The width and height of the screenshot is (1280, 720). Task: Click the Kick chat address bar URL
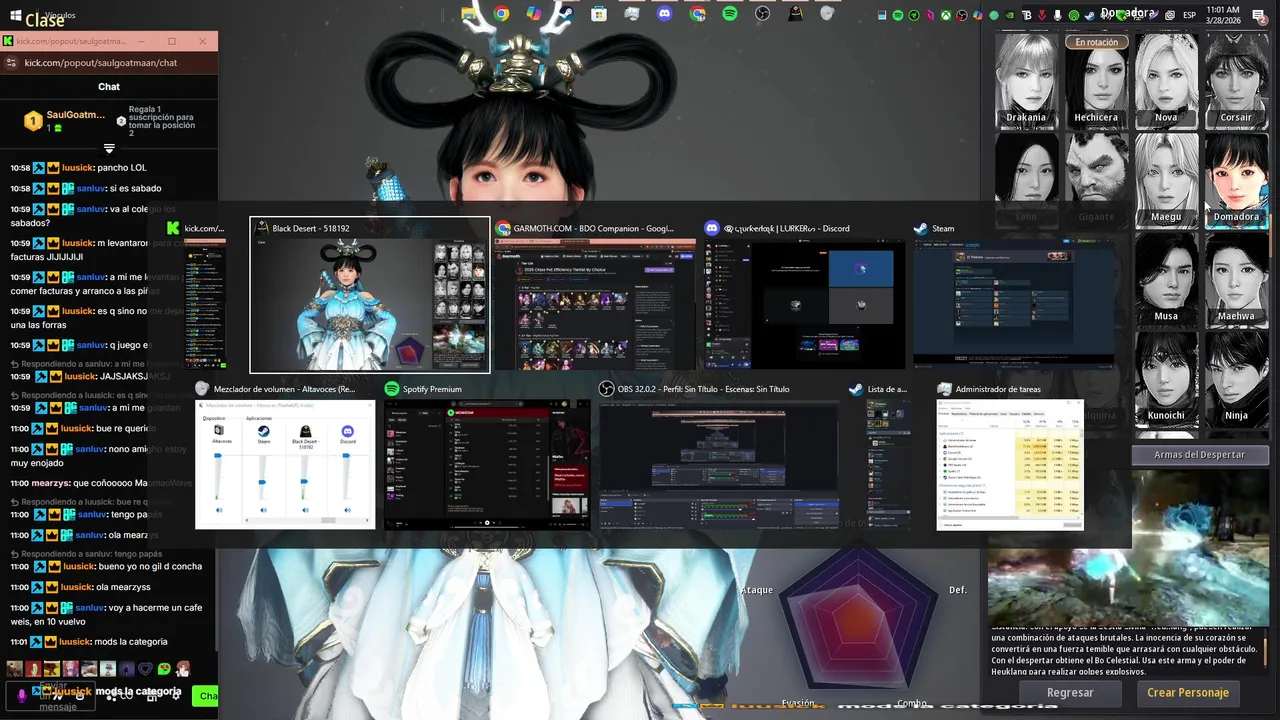pos(101,63)
